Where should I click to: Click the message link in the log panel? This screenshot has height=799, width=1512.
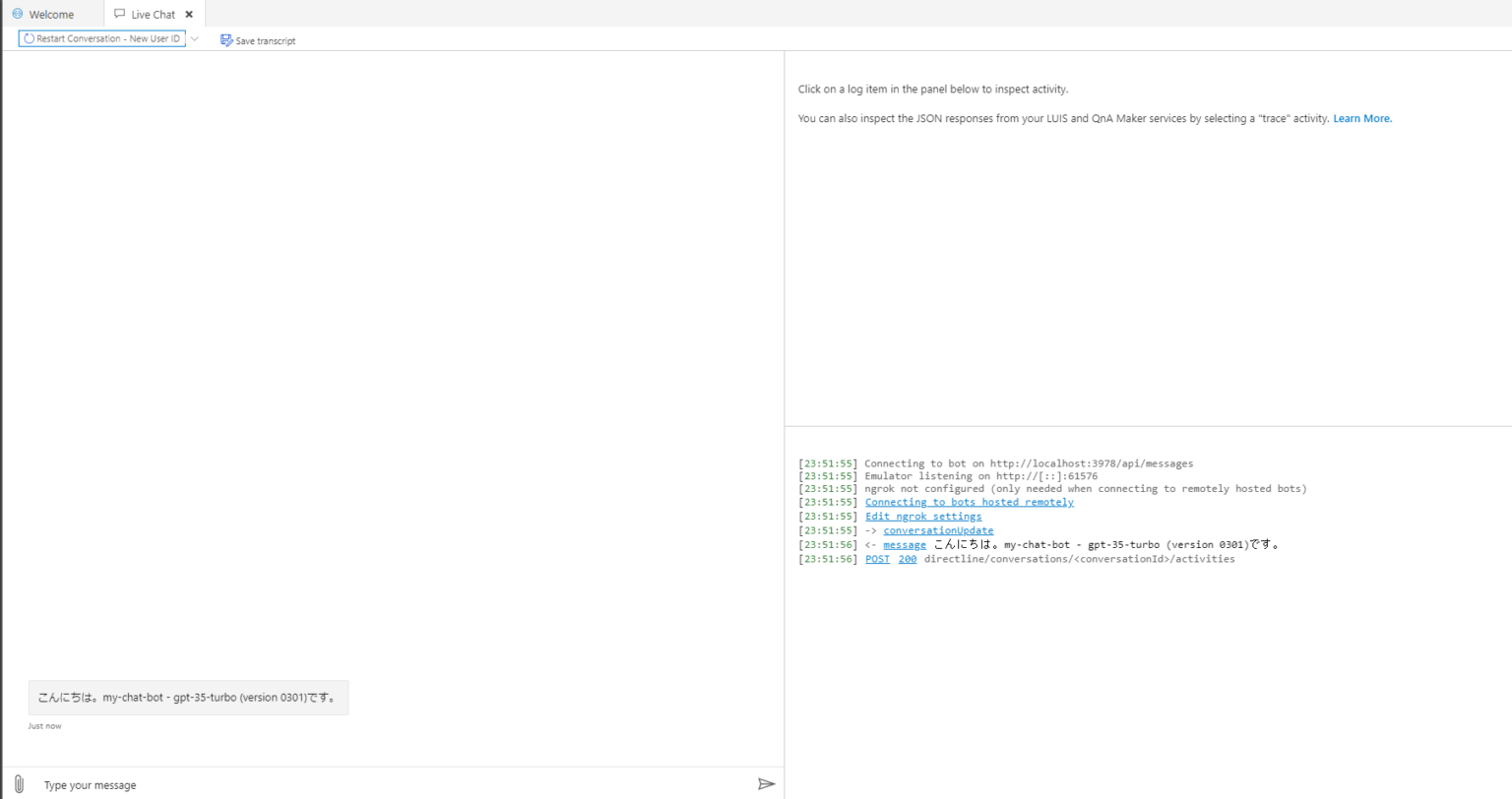(904, 544)
